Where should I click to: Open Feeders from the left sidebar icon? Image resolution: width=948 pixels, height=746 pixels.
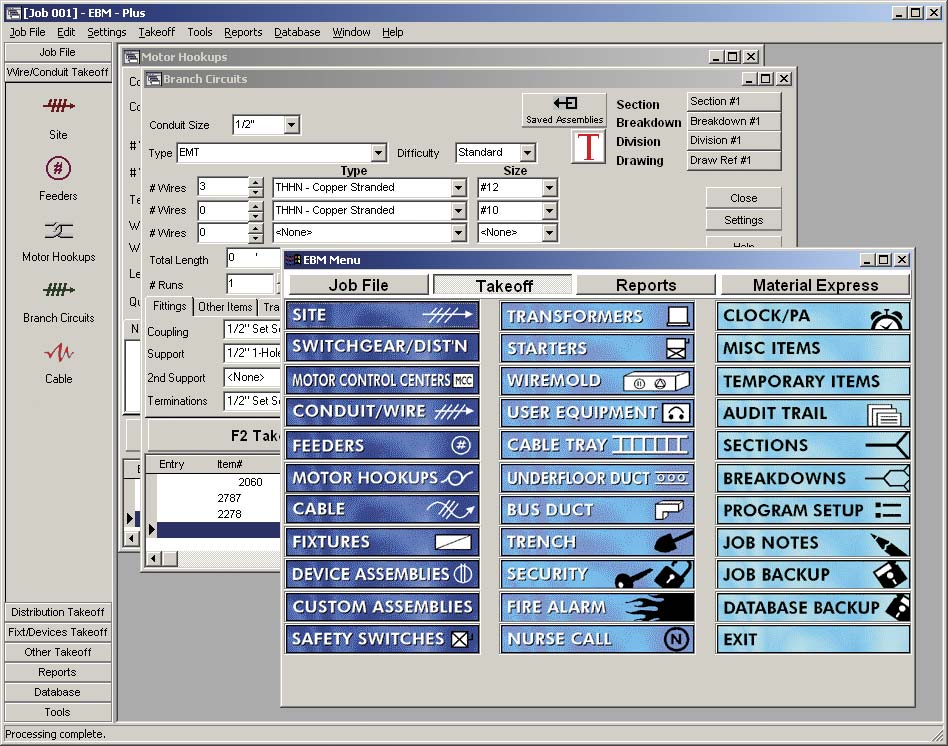(58, 168)
